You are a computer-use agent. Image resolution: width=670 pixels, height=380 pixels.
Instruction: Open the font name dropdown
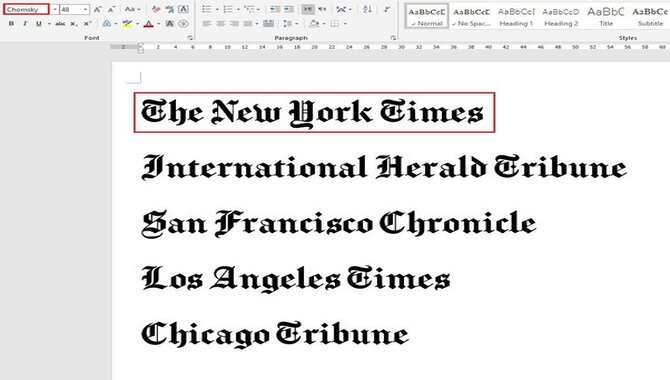tap(55, 9)
